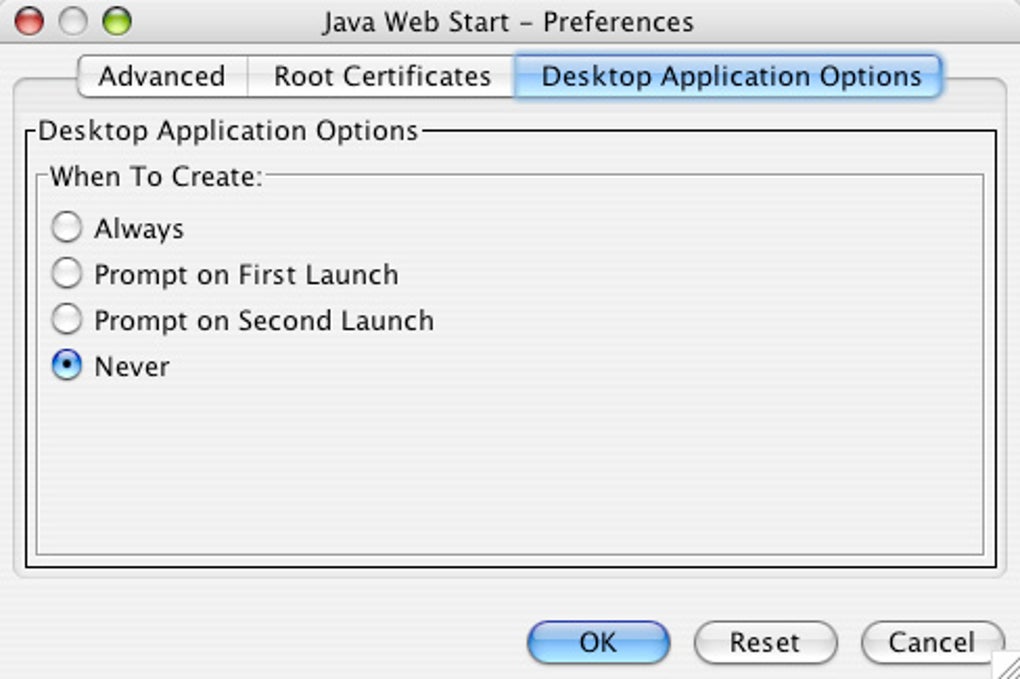Select the Desktop Application Options tab
This screenshot has height=679, width=1020.
[730, 77]
